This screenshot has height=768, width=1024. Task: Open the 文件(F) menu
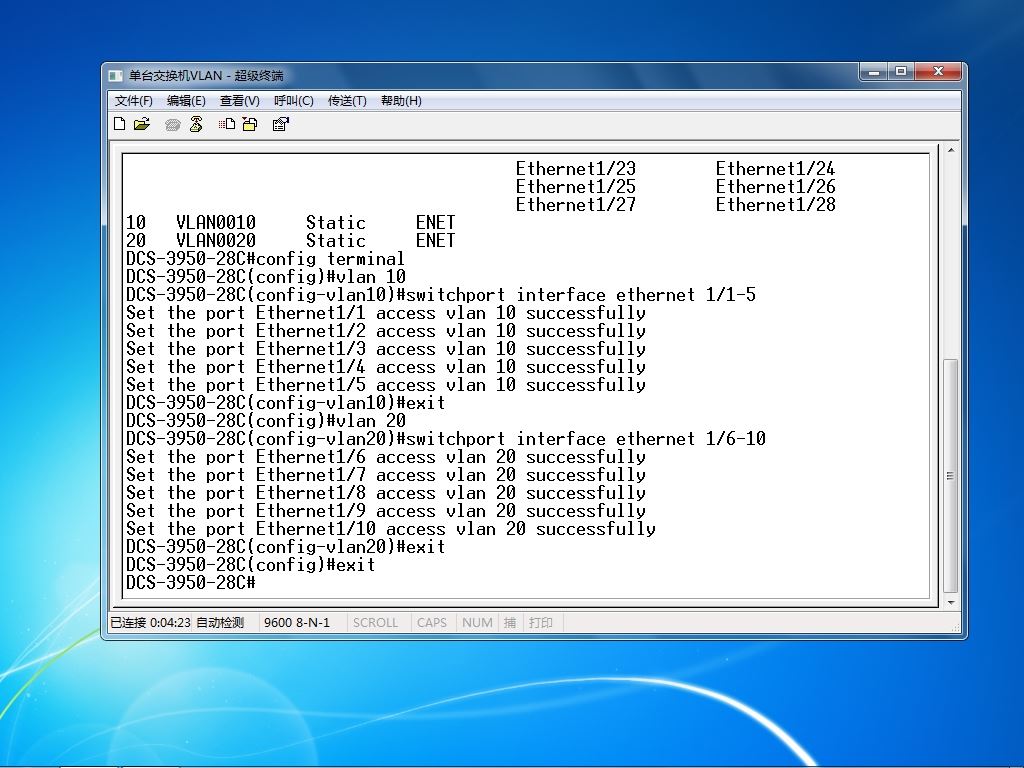tap(133, 101)
